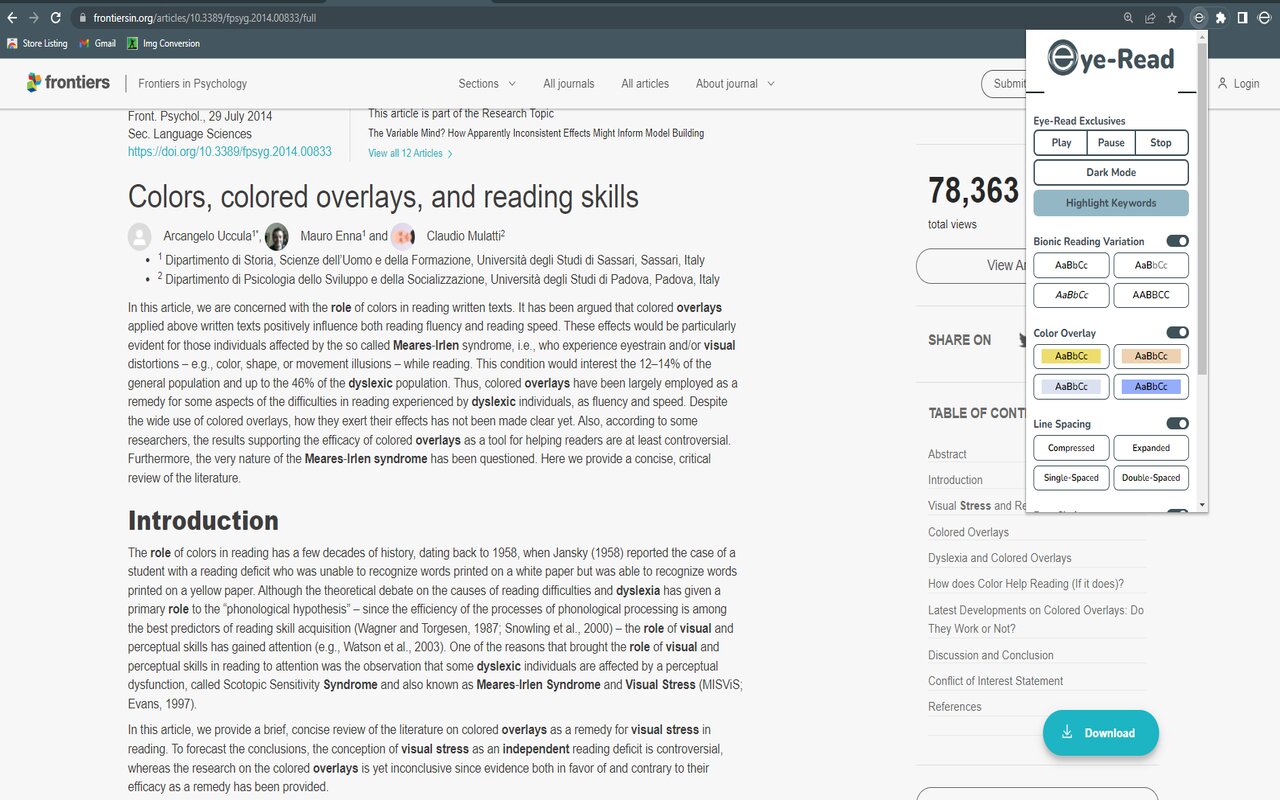Expand the Sections dropdown menu

487,84
